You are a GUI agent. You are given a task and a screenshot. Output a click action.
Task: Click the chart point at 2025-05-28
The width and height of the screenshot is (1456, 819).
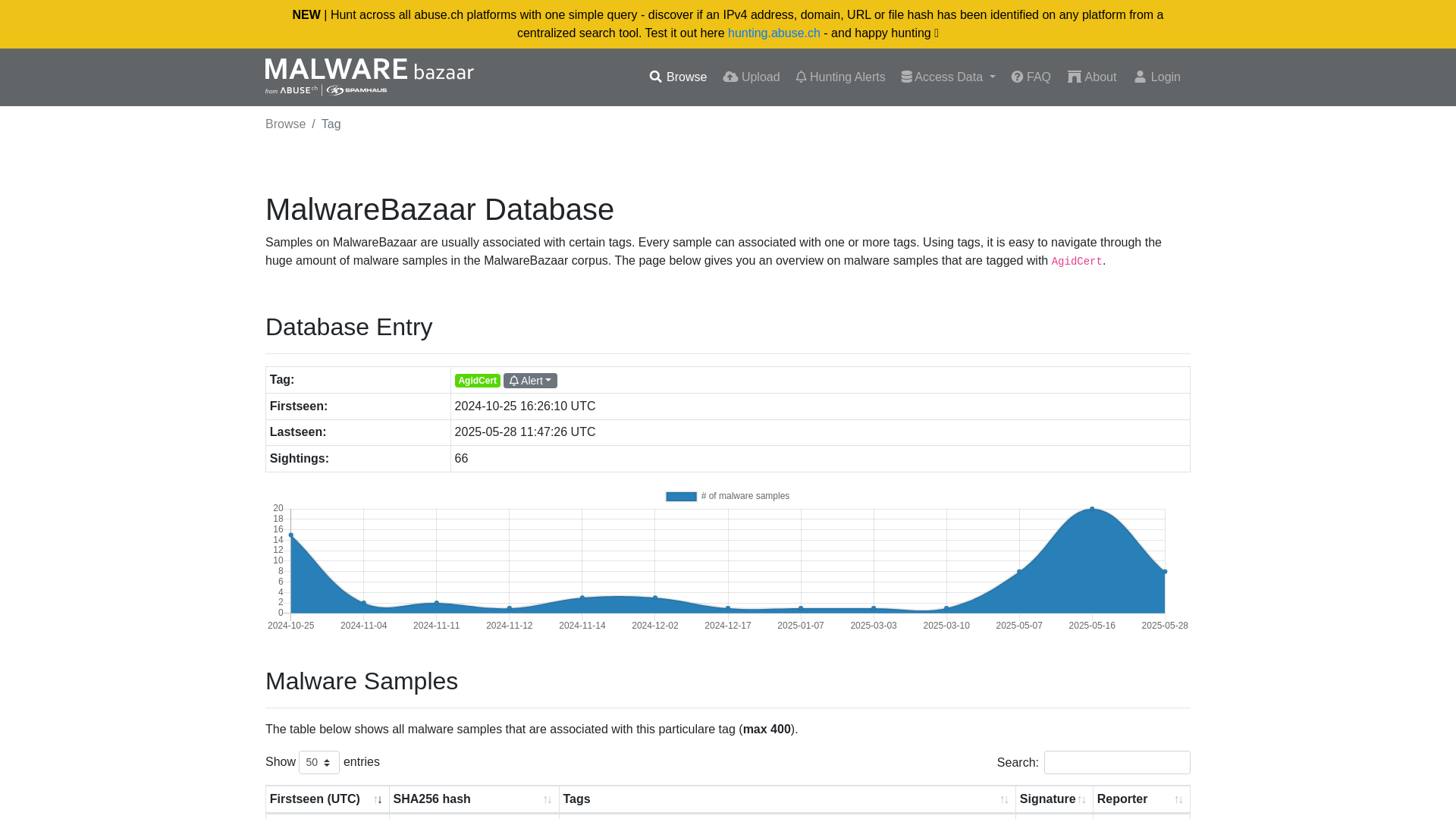click(1165, 572)
